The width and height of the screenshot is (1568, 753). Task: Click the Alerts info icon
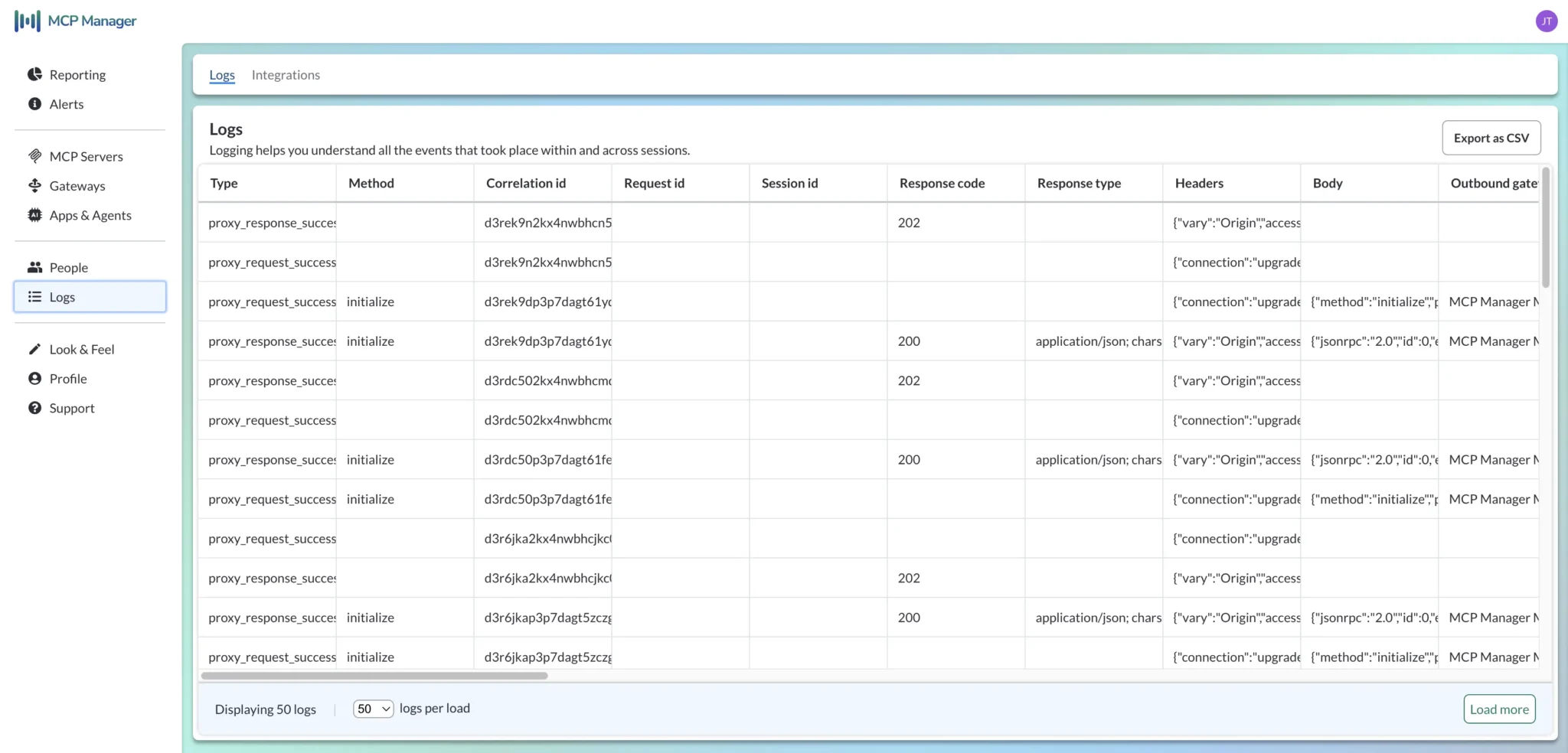click(34, 104)
